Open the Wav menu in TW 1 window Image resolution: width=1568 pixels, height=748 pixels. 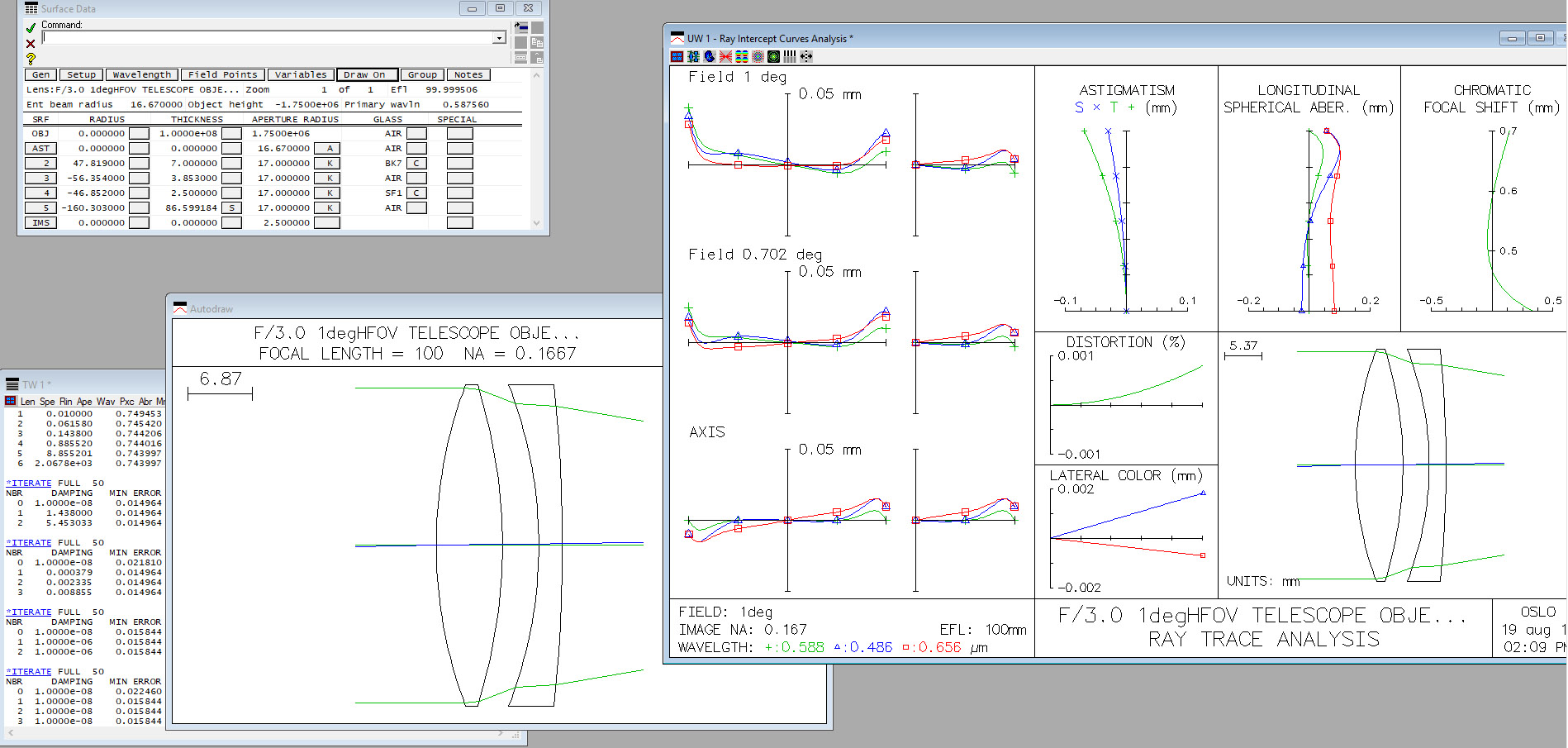pyautogui.click(x=106, y=401)
